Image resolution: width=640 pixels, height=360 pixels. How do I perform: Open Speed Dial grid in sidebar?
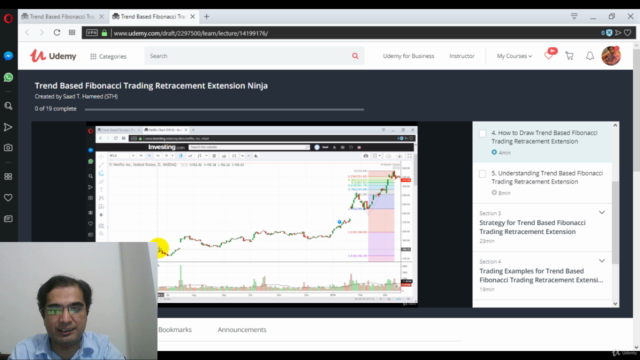[x=8, y=176]
